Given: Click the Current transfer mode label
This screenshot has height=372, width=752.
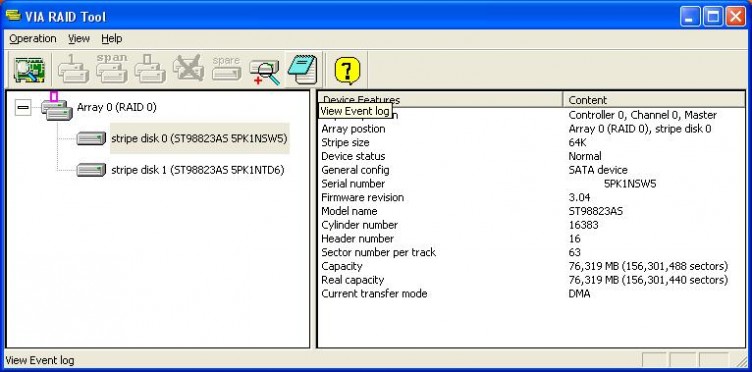Looking at the screenshot, I should pos(374,294).
